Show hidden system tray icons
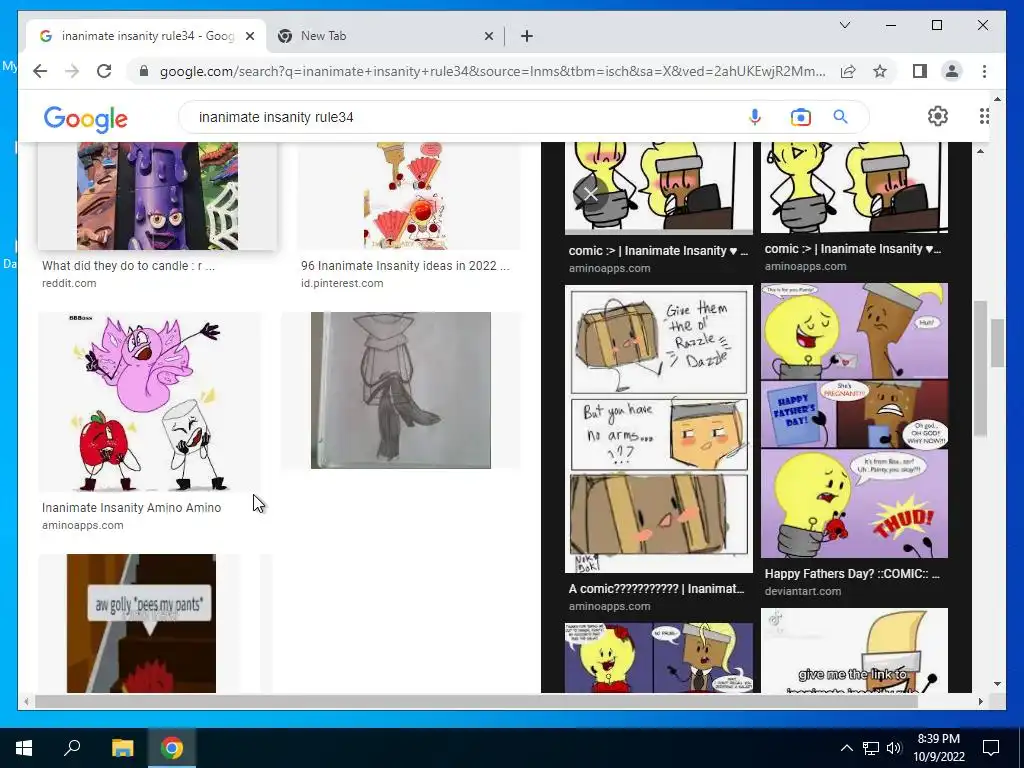The image size is (1024, 768). point(846,748)
